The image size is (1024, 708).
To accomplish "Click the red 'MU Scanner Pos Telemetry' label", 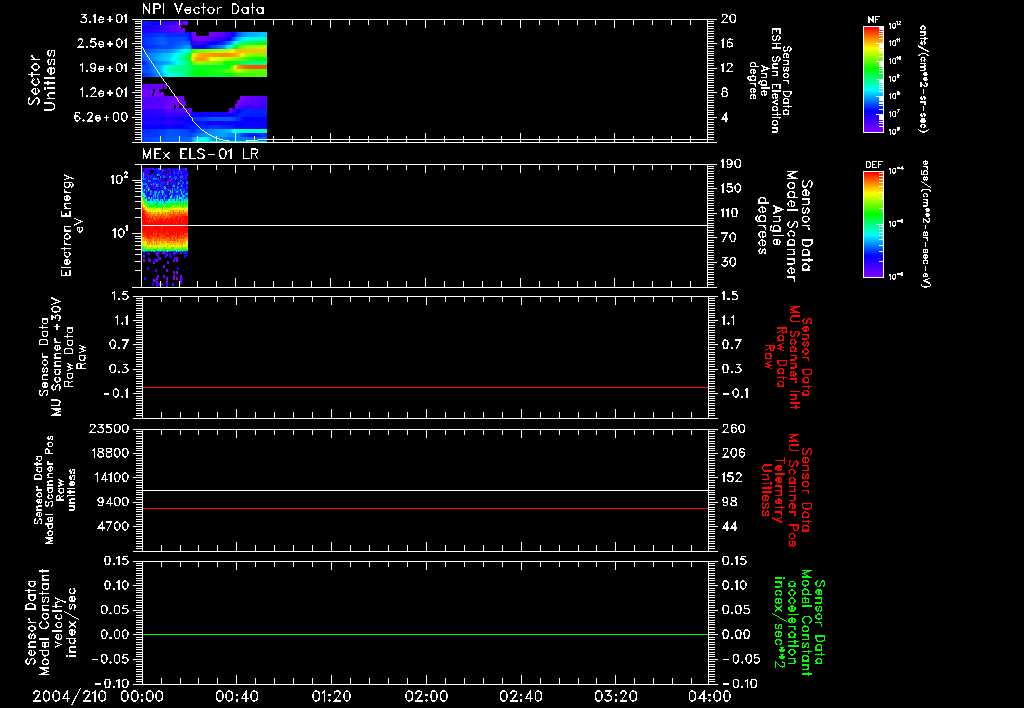I will click(787, 490).
